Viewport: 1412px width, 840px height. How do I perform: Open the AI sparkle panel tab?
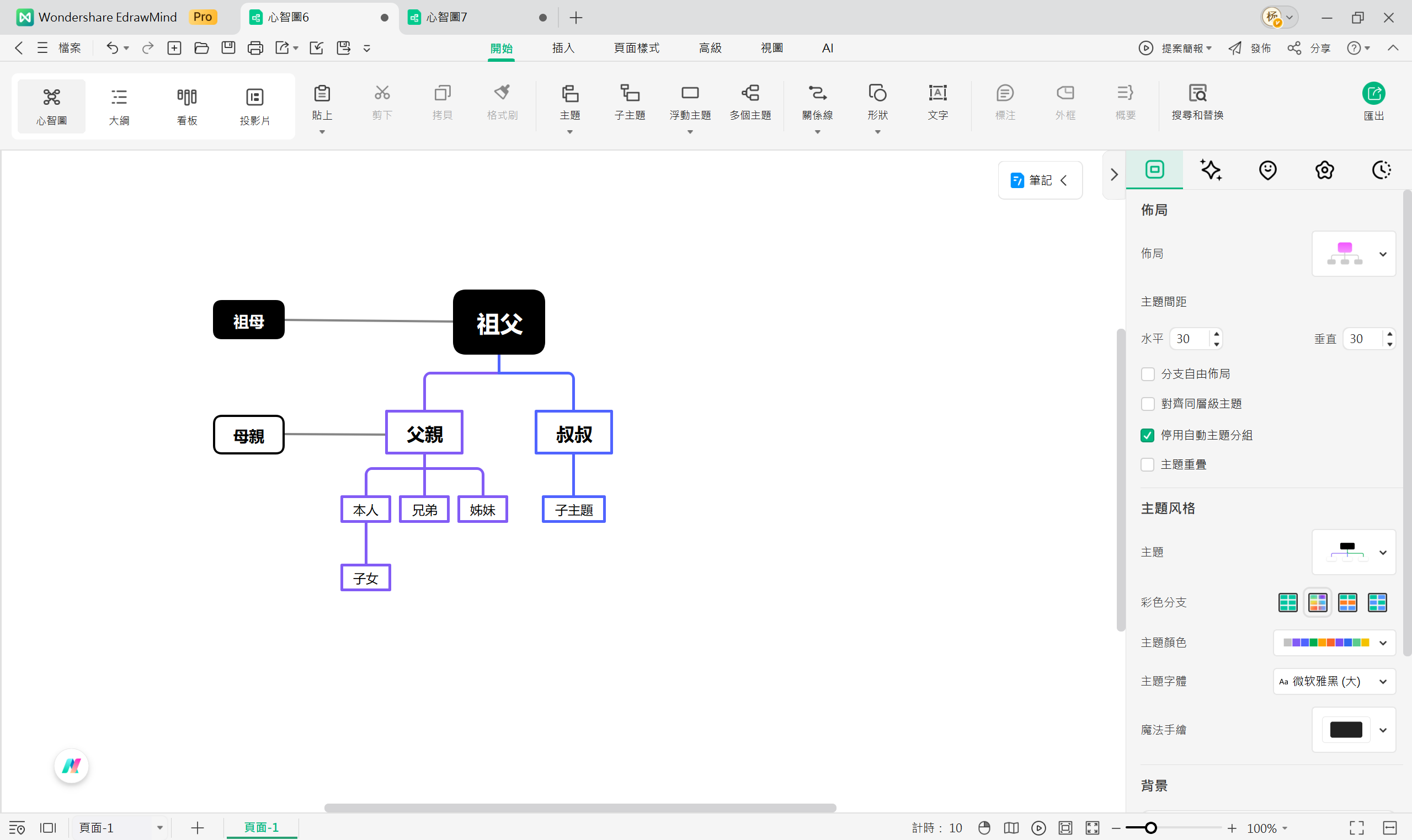[x=1211, y=170]
